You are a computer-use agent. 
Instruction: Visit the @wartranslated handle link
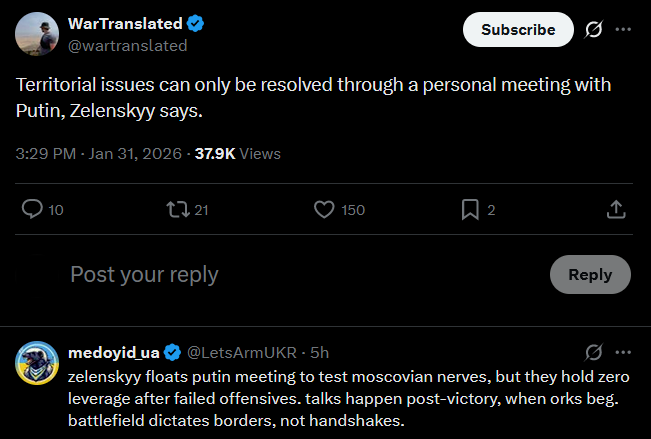coord(127,45)
